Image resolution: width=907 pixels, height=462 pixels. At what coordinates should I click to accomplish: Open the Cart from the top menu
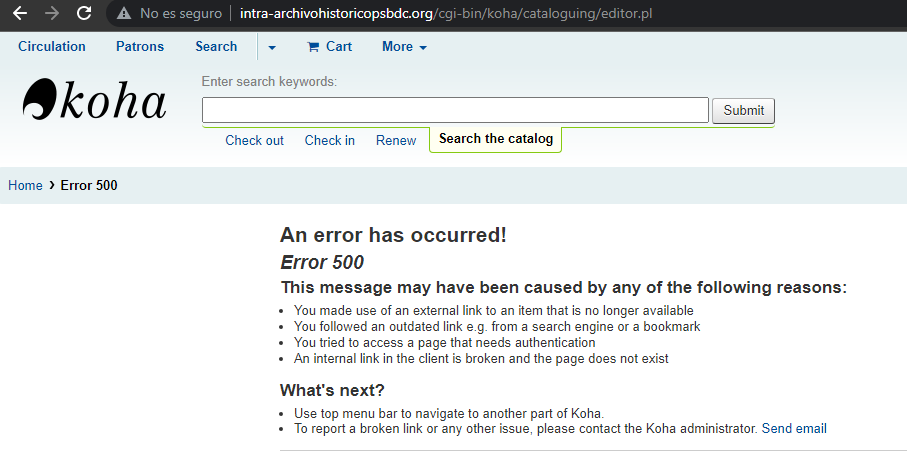click(x=329, y=47)
